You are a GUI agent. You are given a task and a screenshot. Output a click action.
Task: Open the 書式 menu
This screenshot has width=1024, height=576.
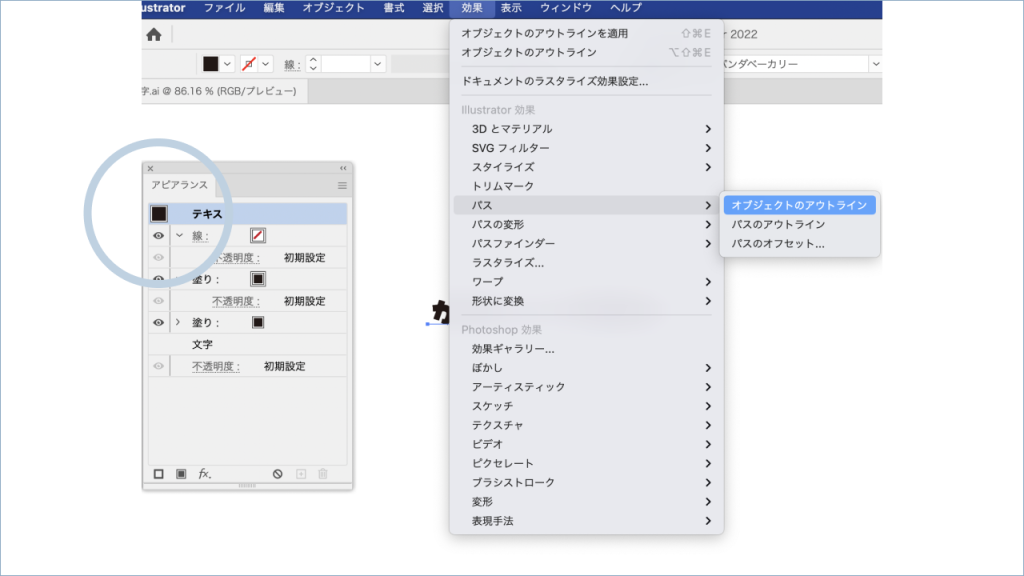[394, 8]
